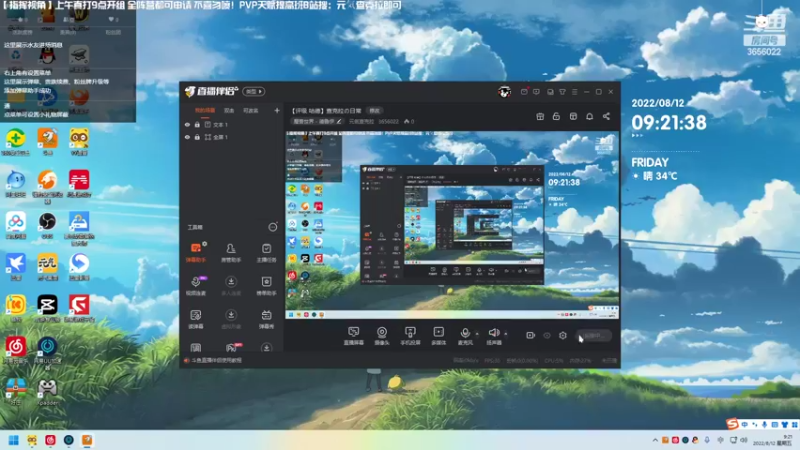Click the stream preview canvas
The height and width of the screenshot is (450, 800).
click(452, 225)
